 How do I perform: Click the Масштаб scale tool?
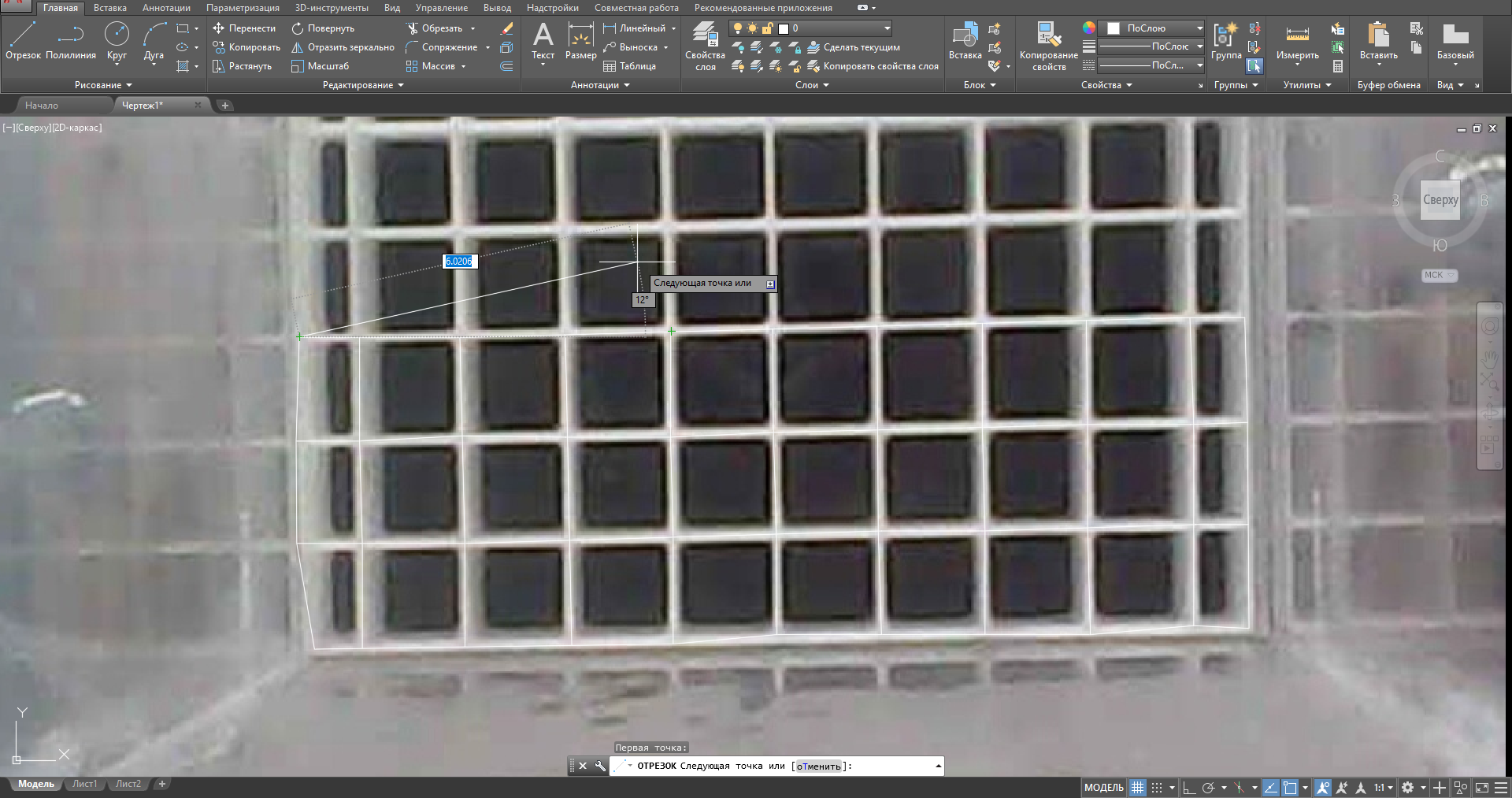click(x=320, y=66)
